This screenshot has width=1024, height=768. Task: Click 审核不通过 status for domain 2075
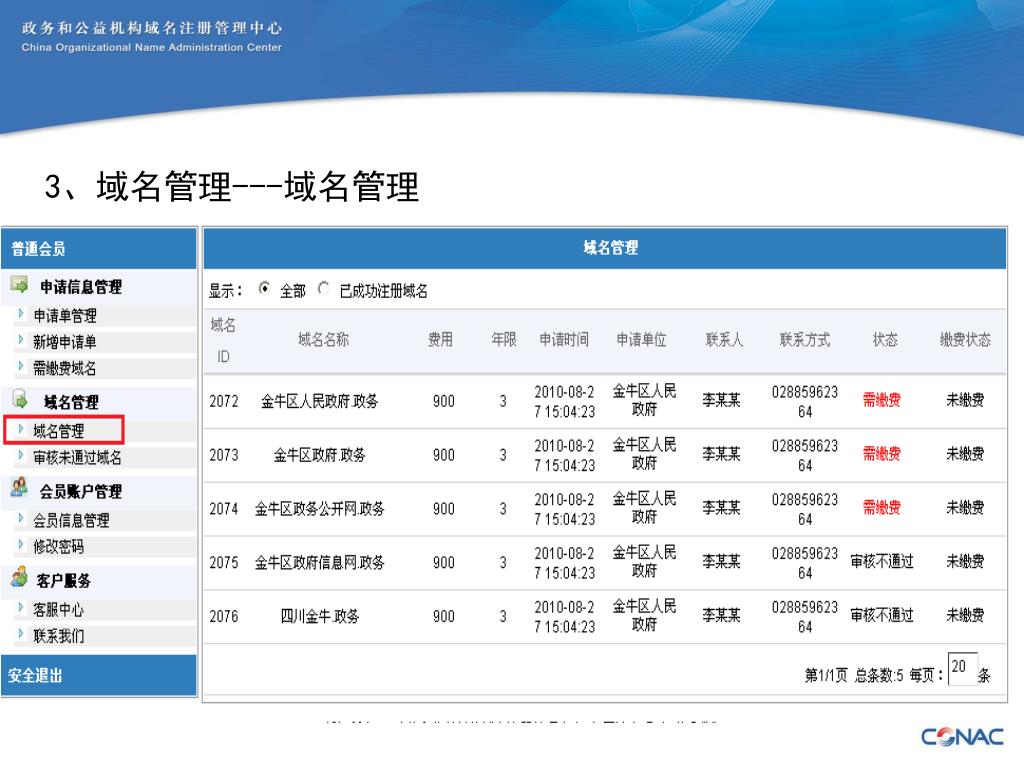pyautogui.click(x=882, y=561)
